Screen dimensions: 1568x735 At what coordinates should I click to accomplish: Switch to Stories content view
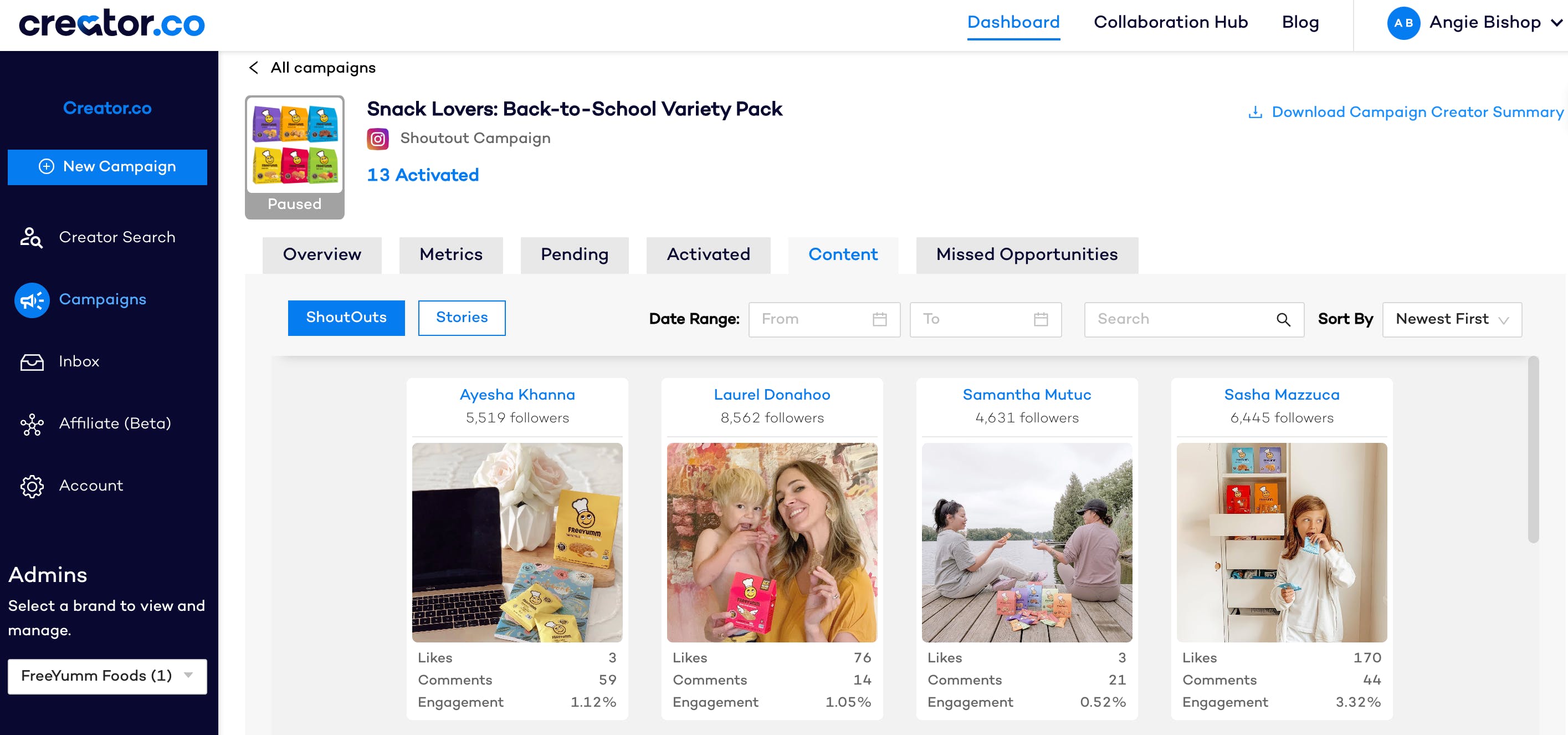pyautogui.click(x=462, y=317)
